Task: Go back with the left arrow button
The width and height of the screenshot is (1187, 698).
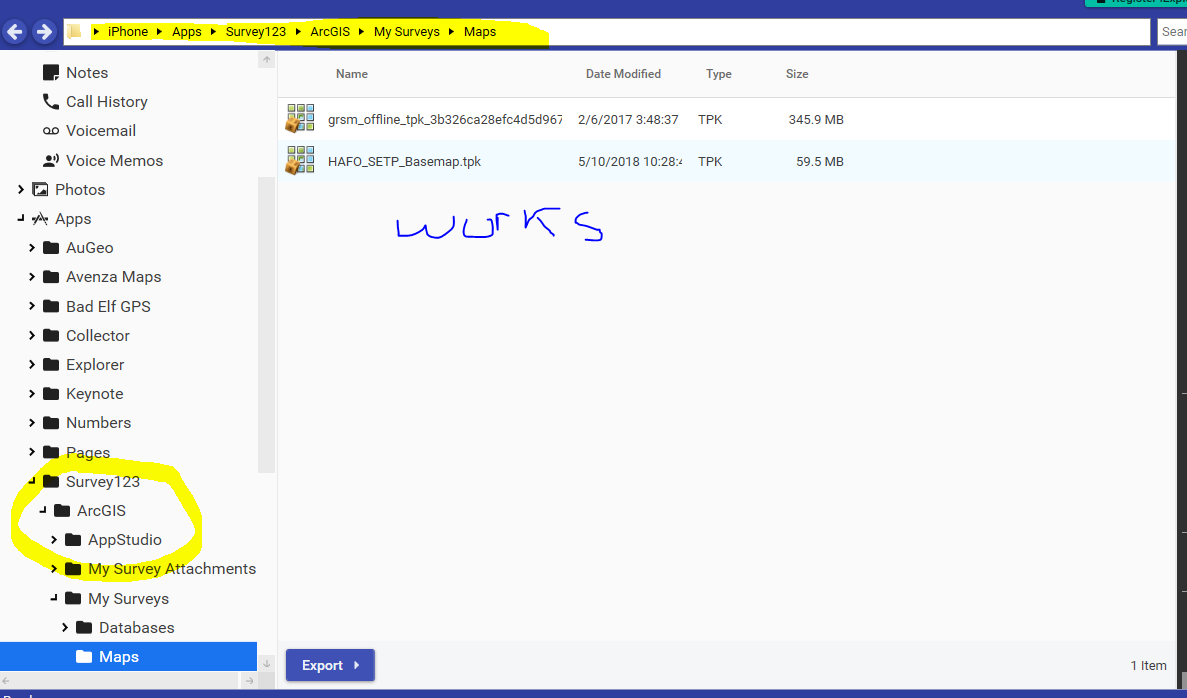Action: [x=15, y=32]
